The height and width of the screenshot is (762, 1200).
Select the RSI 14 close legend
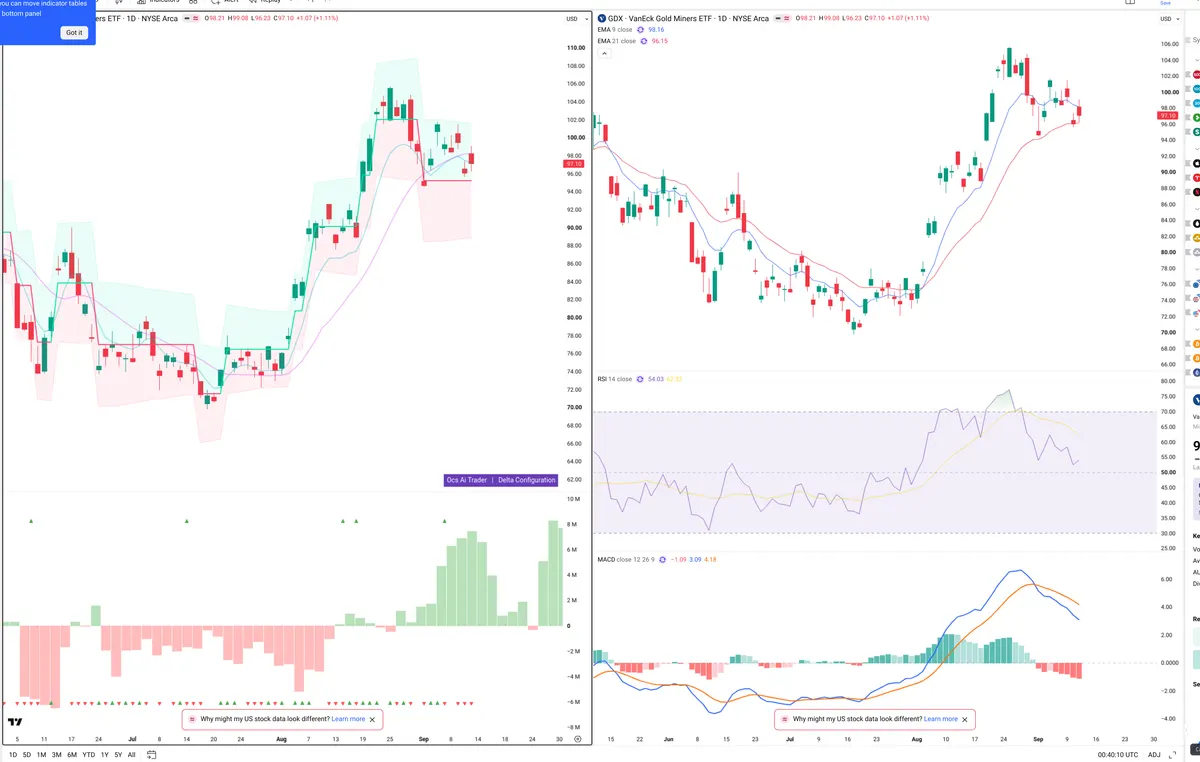(614, 379)
